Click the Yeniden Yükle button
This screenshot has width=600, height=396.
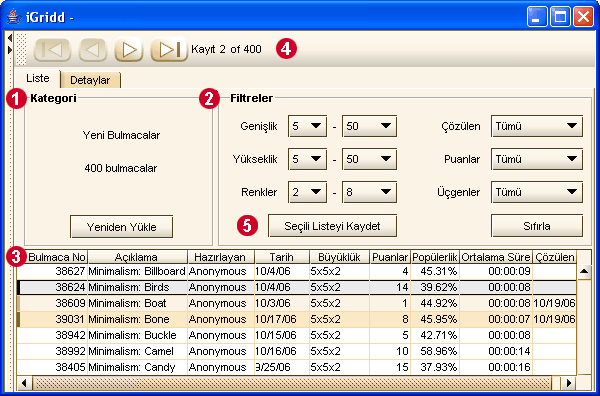click(121, 227)
